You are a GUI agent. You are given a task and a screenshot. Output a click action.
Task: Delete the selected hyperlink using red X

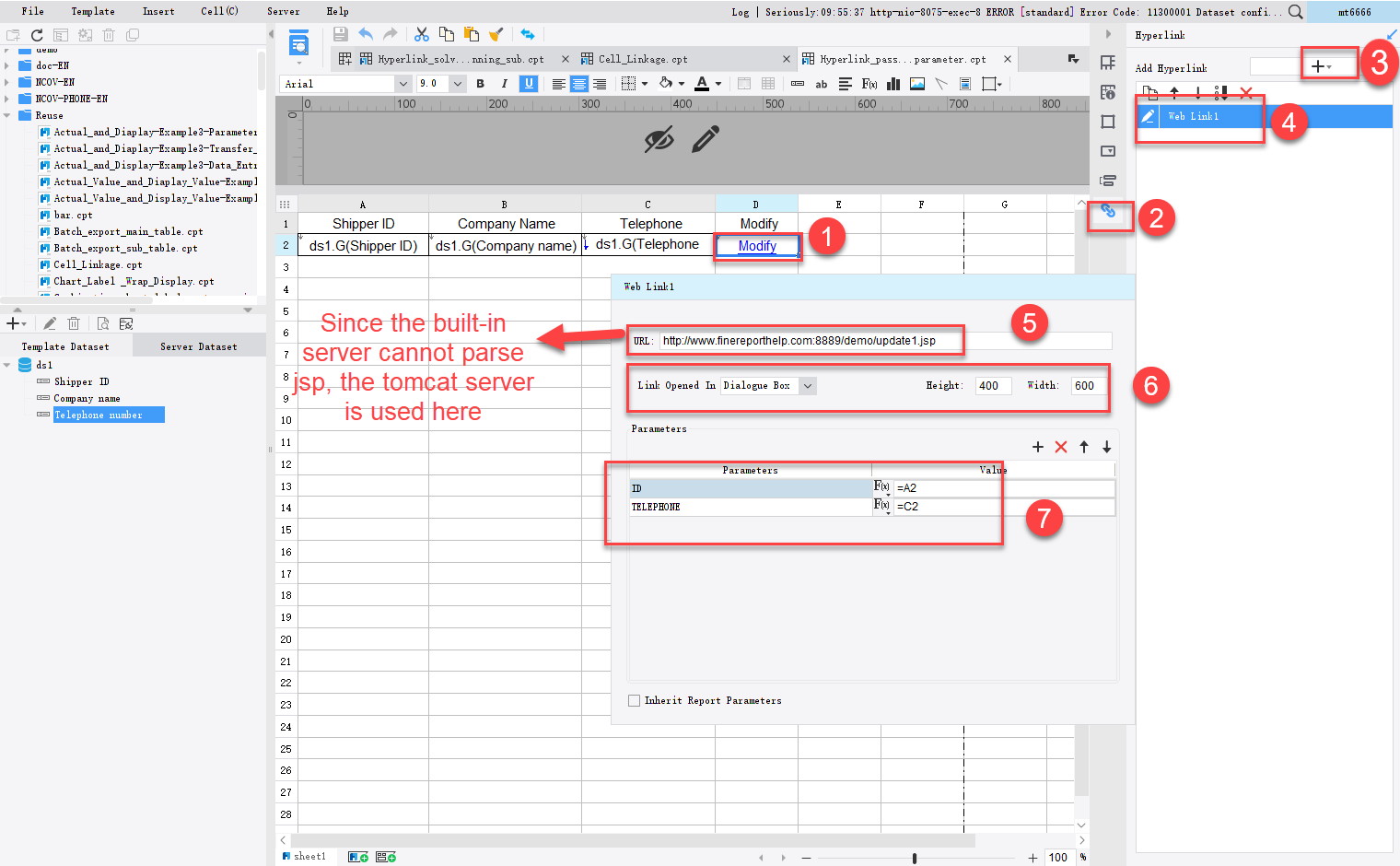[1246, 92]
